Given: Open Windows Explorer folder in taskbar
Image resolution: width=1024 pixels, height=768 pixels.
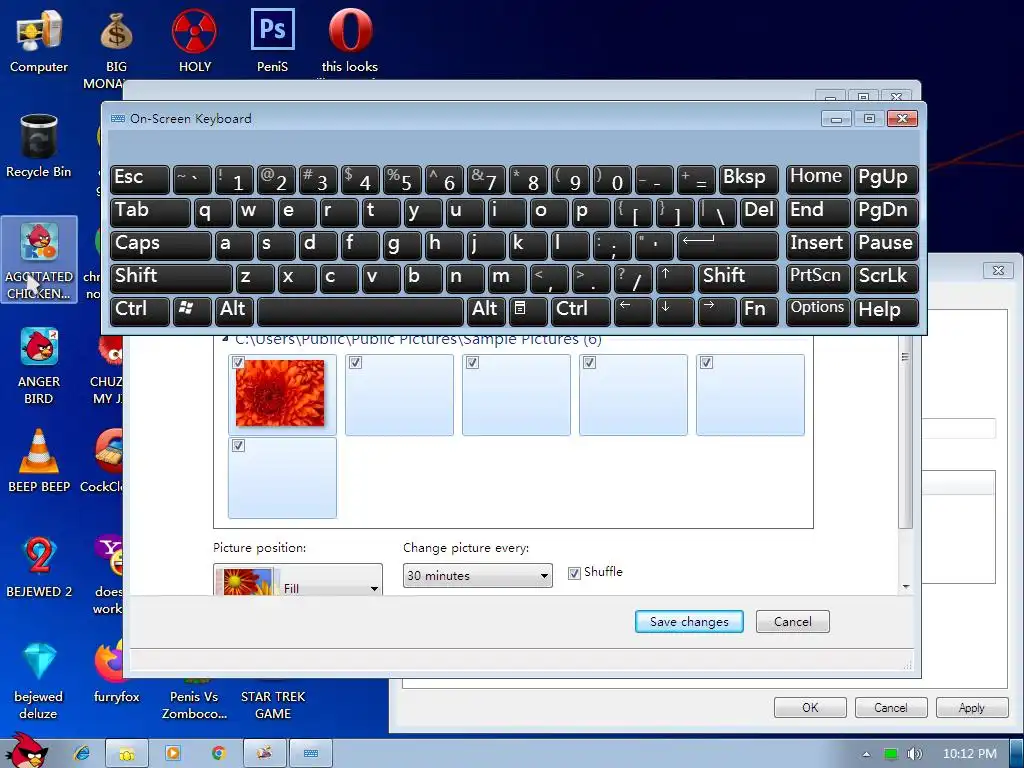Looking at the screenshot, I should click(127, 754).
